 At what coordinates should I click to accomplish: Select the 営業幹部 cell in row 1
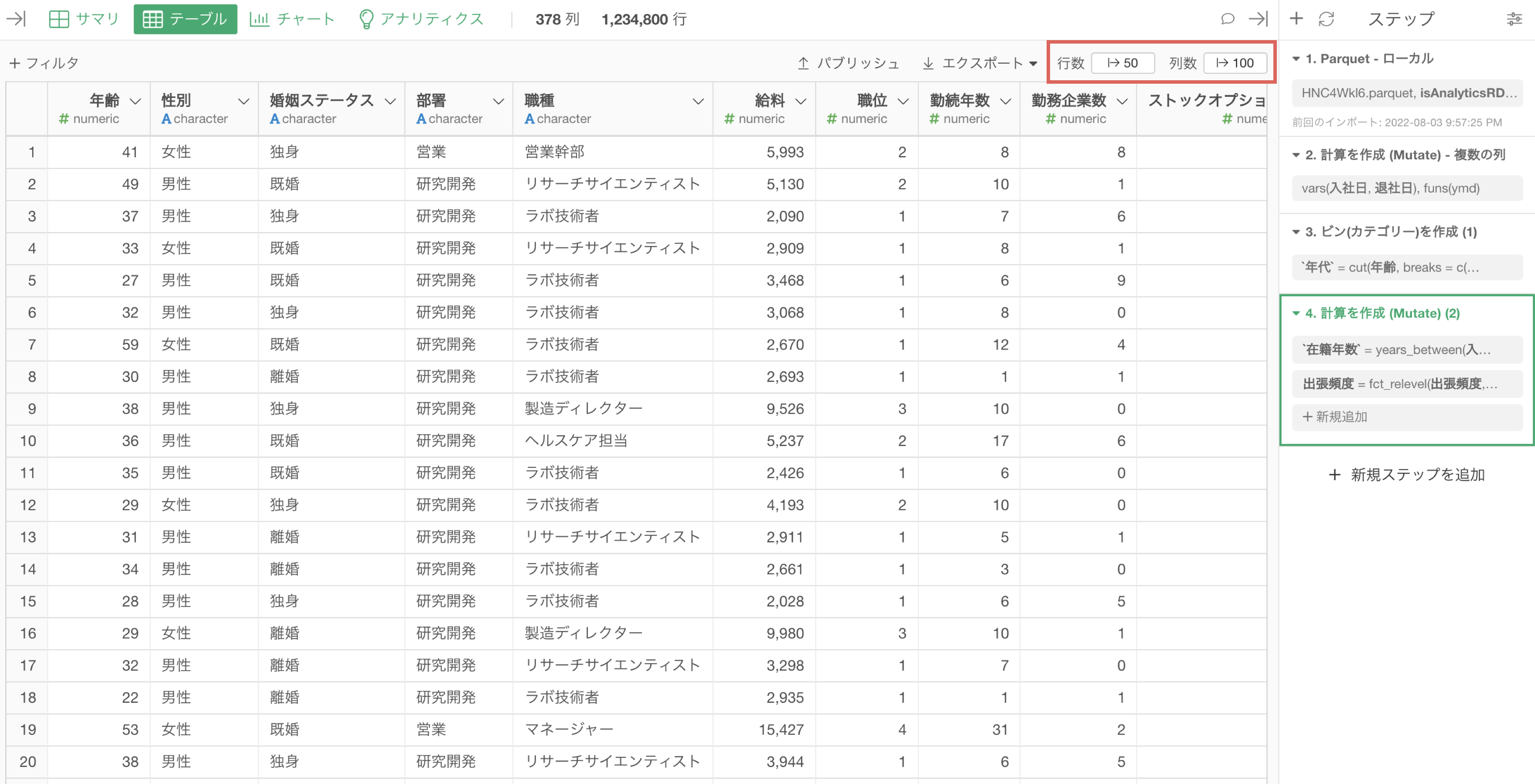(x=613, y=152)
